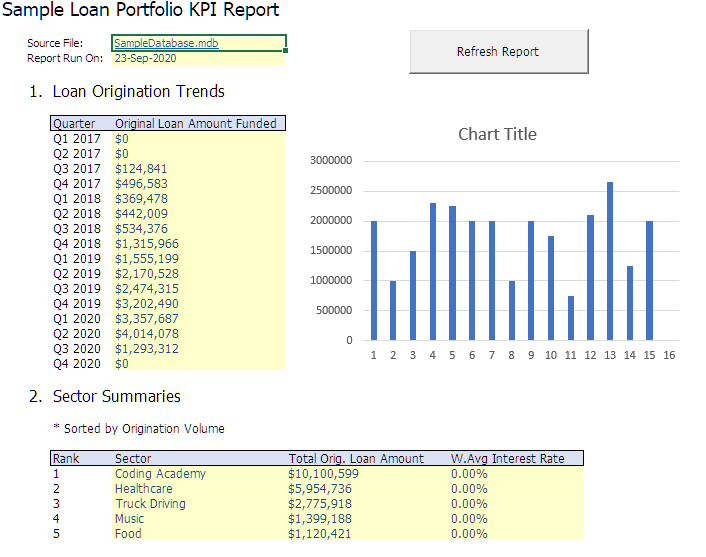Select Coding Academy's 0.00% interest rate

pyautogui.click(x=469, y=474)
